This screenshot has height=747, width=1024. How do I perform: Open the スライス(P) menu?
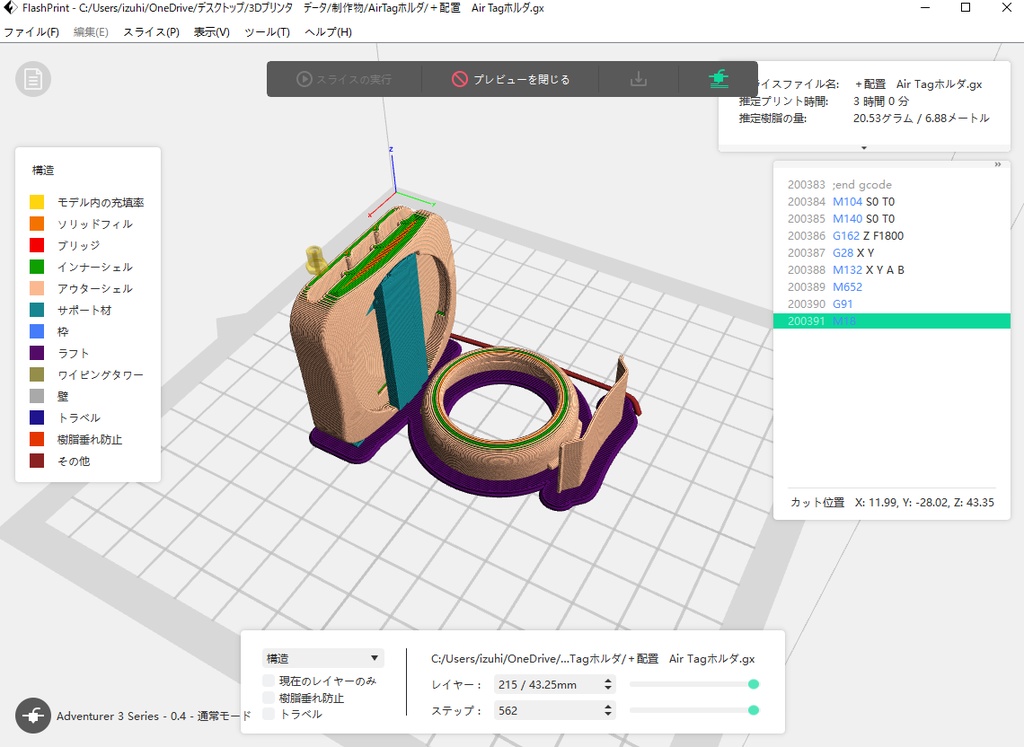coord(152,32)
